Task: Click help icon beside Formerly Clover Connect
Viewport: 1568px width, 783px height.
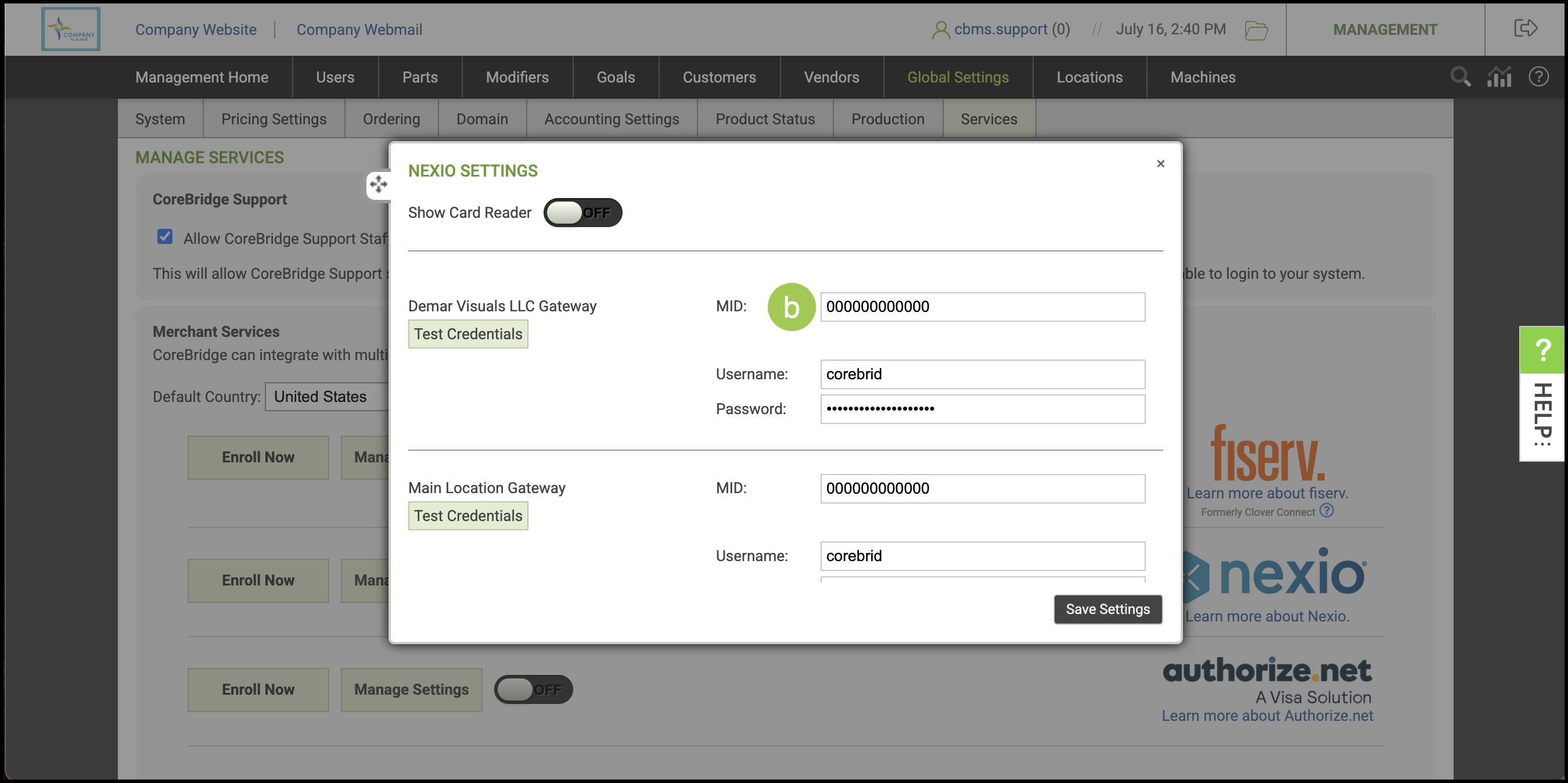Action: pyautogui.click(x=1326, y=511)
